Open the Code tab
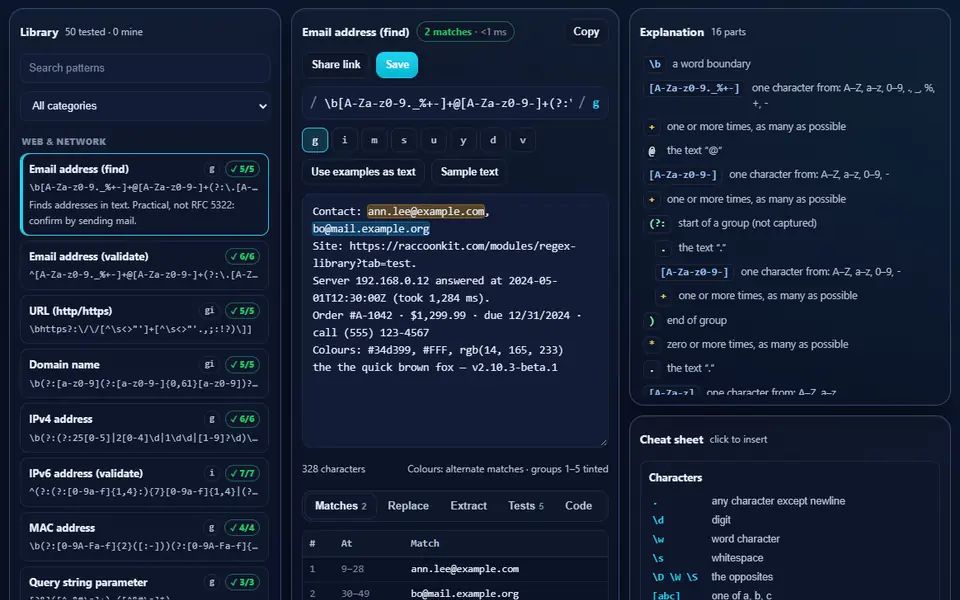The image size is (960, 600). point(579,506)
